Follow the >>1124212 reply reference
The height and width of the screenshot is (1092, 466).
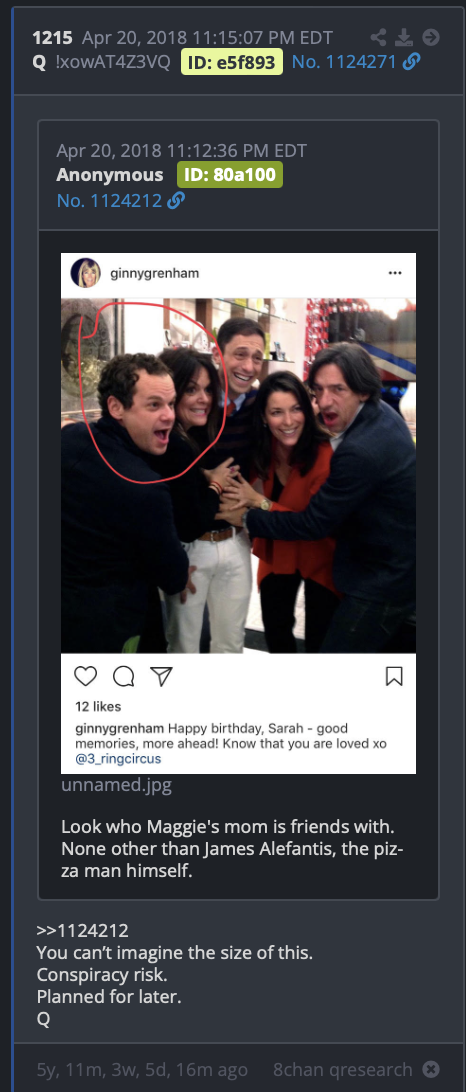coord(83,931)
